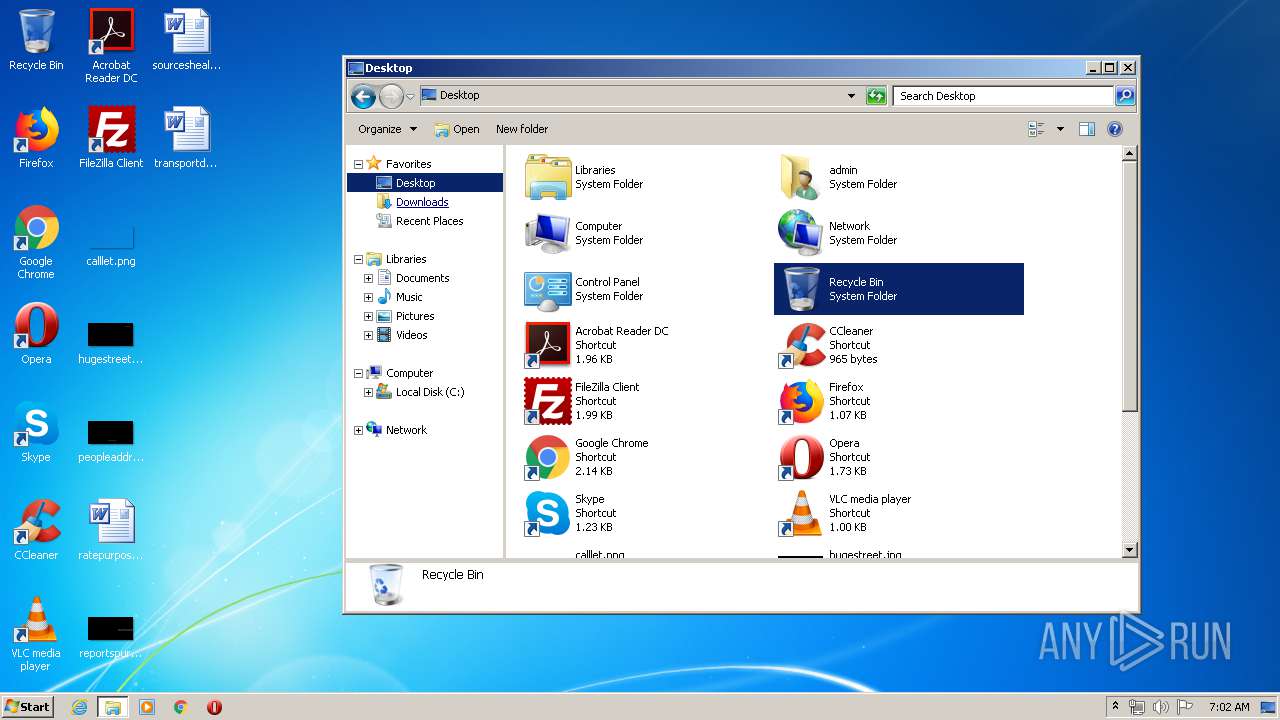The width and height of the screenshot is (1280, 720).
Task: Toggle the preview pane button
Action: click(x=1087, y=129)
